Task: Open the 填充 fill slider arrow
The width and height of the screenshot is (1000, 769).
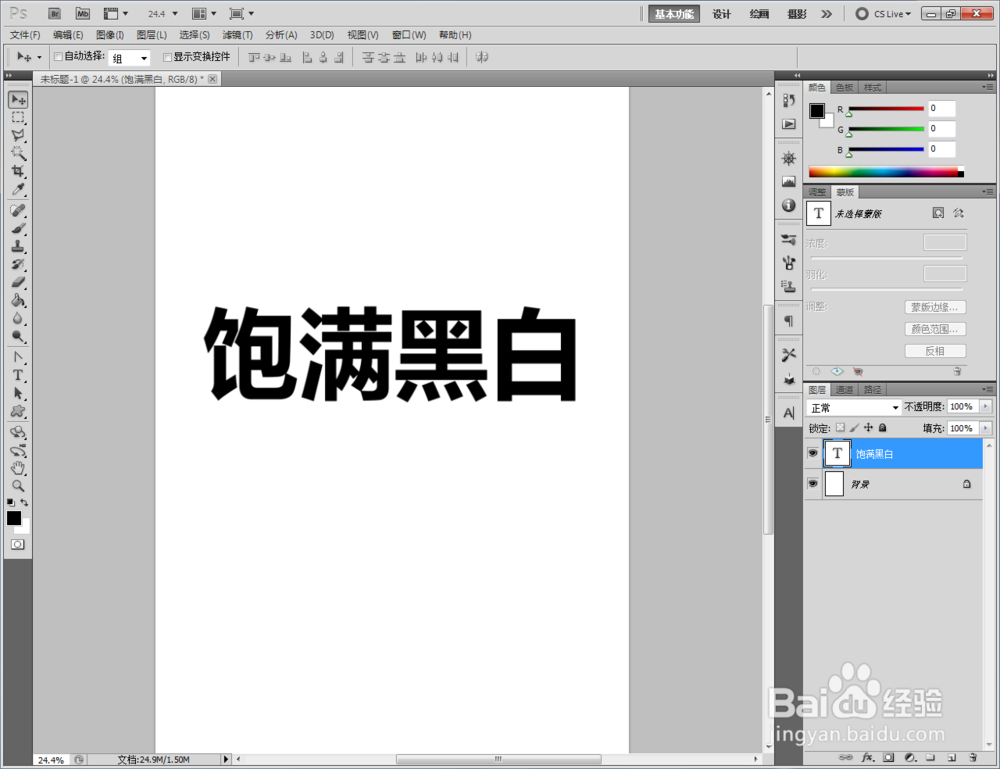Action: click(986, 428)
